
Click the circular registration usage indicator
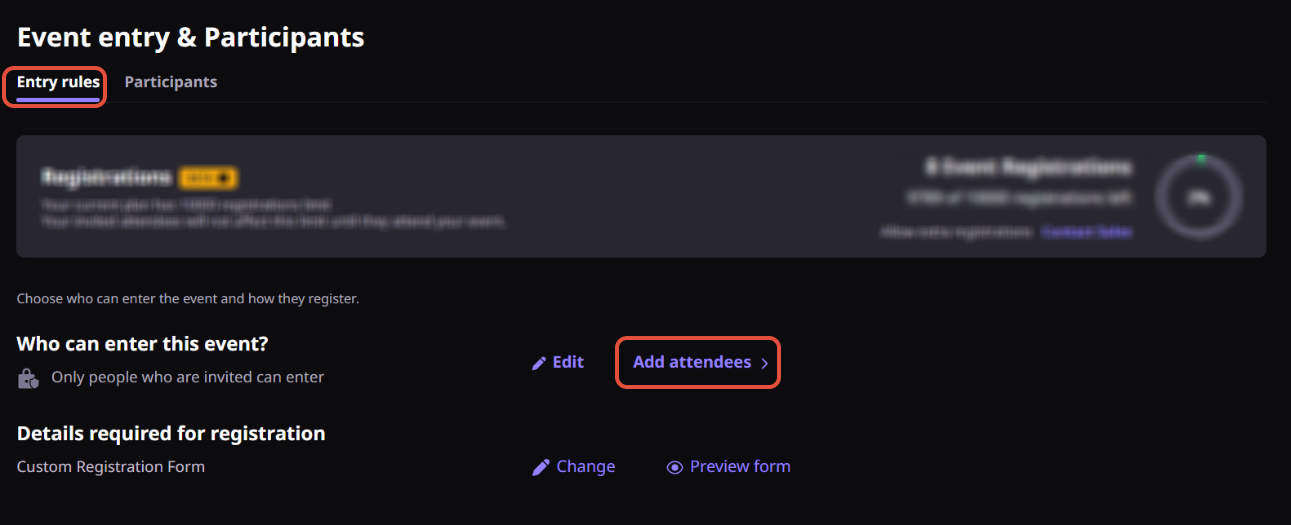tap(1198, 197)
